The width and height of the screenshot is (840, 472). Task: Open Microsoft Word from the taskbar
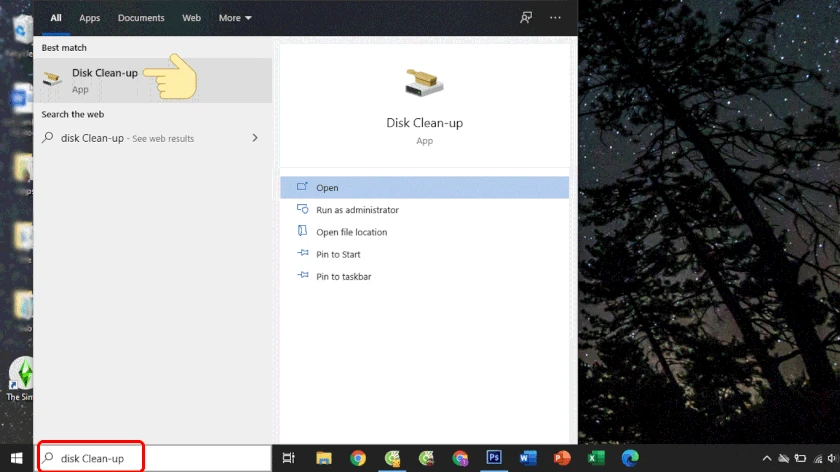(528, 458)
